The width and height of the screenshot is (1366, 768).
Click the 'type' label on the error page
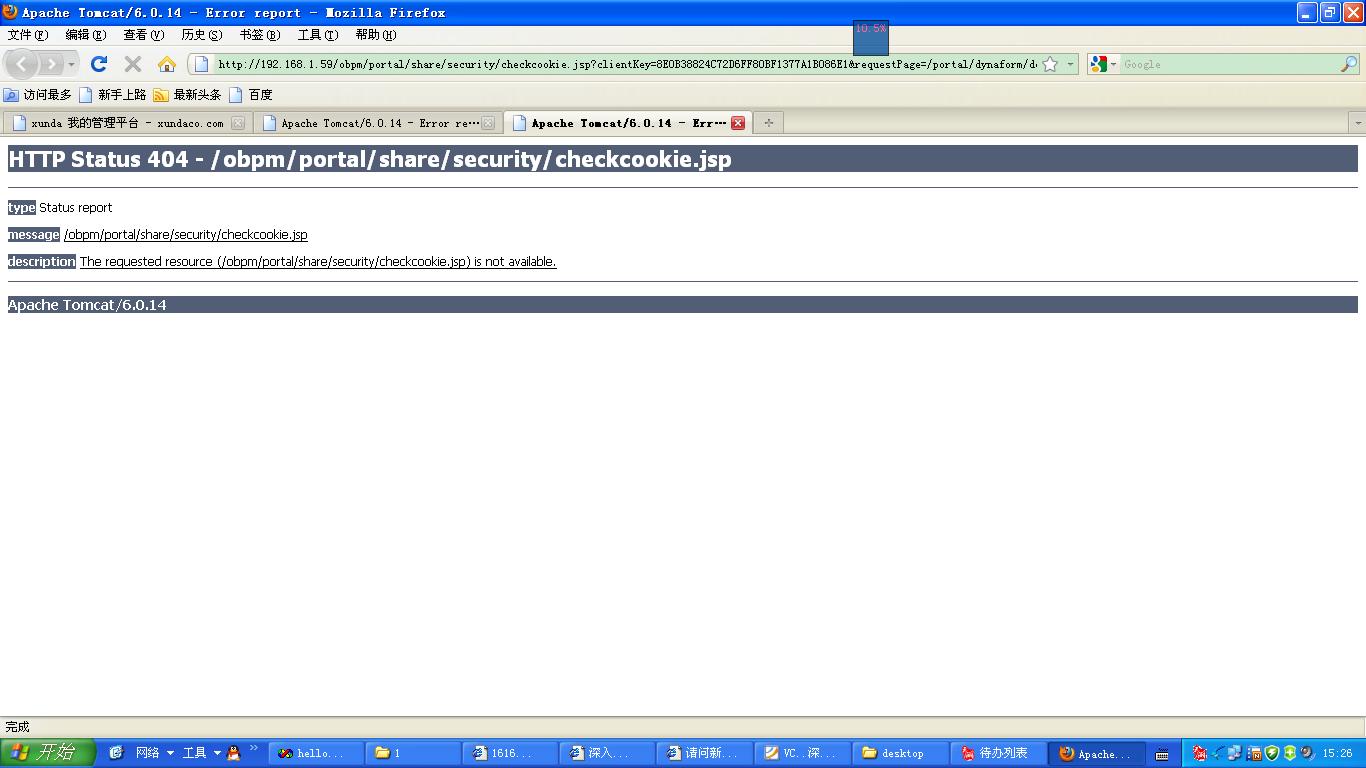click(x=22, y=207)
